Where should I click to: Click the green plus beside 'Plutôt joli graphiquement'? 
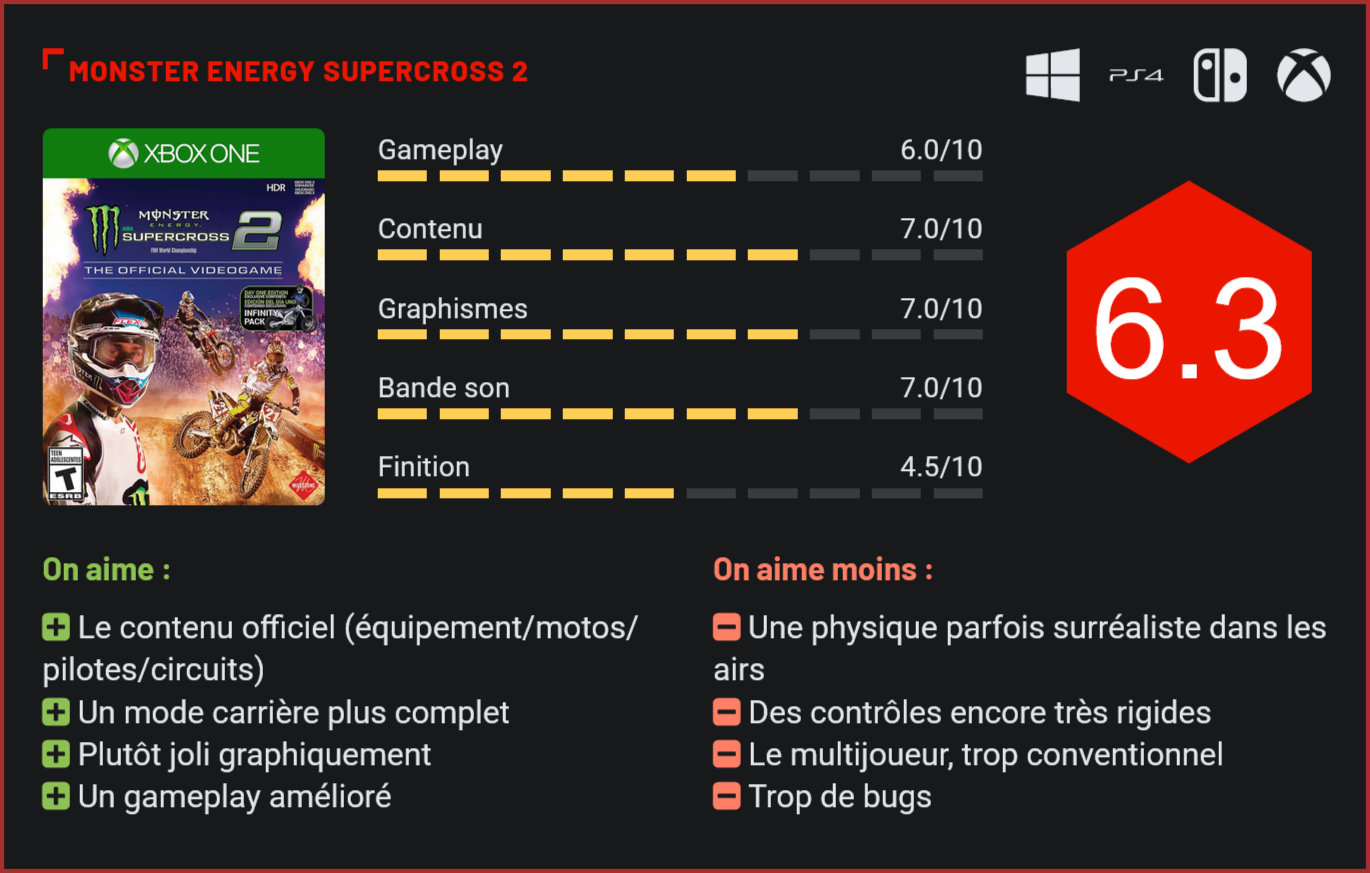point(56,755)
